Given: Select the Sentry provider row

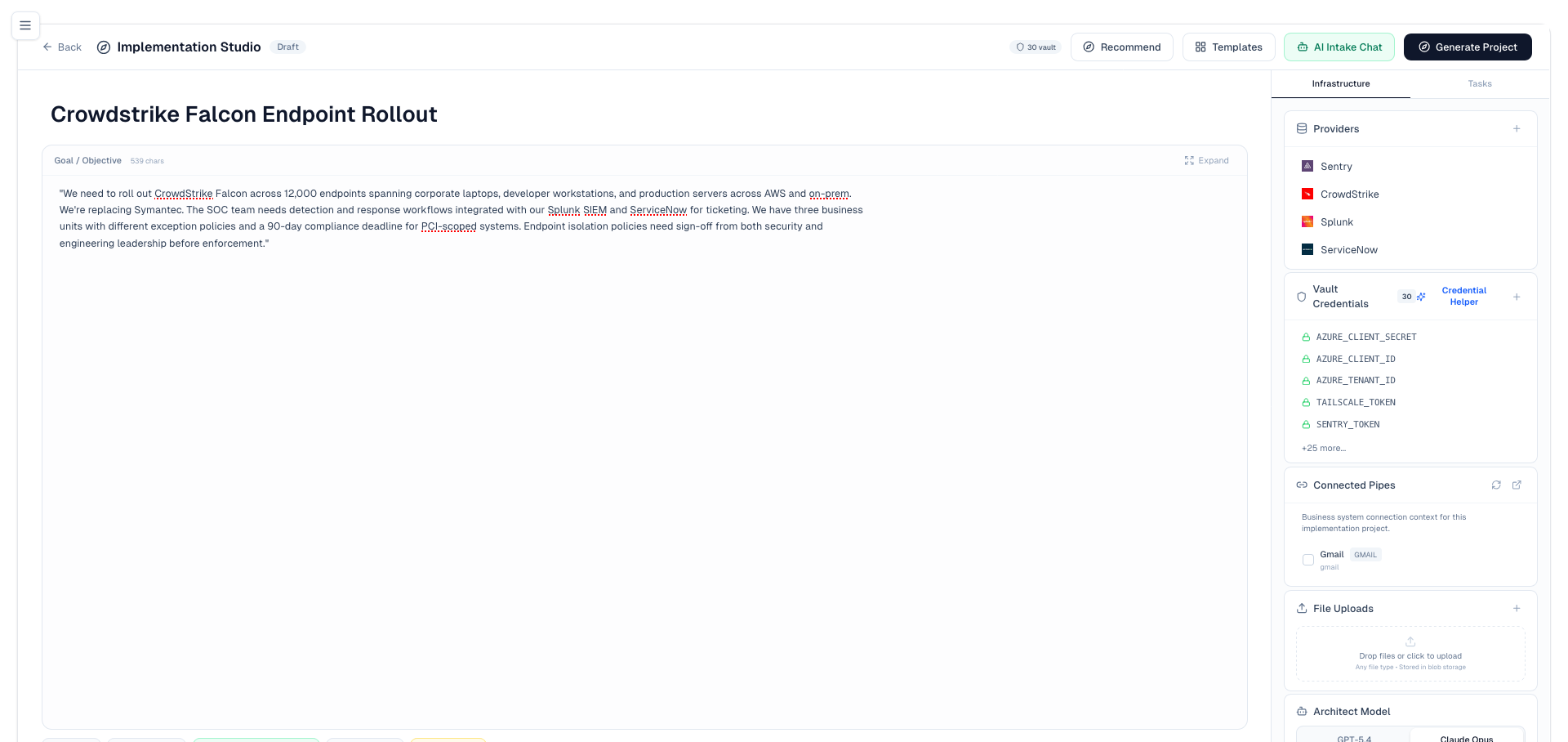Looking at the screenshot, I should pos(1410,166).
